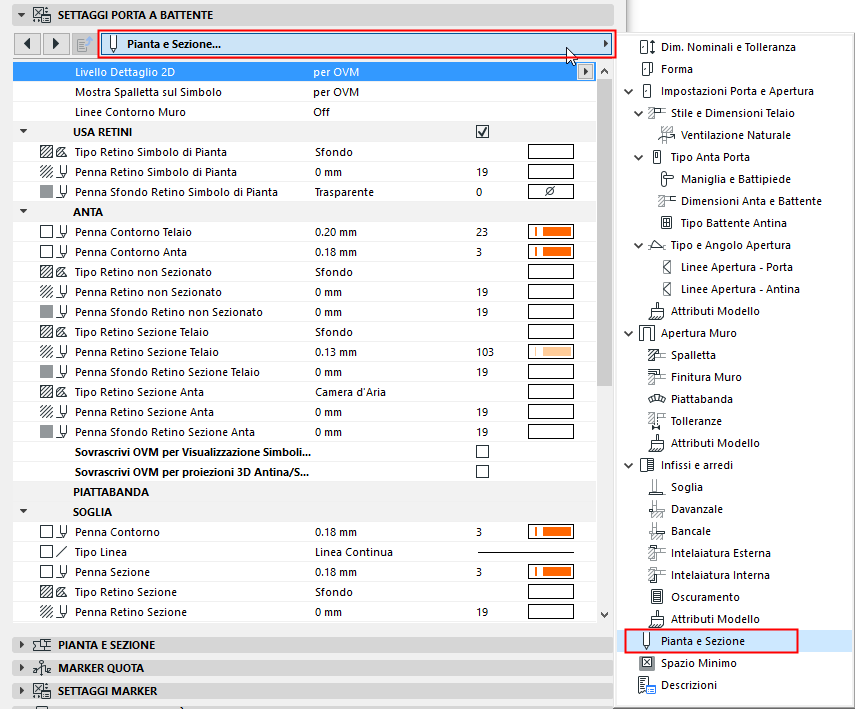This screenshot has height=709, width=855.
Task: Open pen color swatch for Penna Contorno Telaio
Action: [551, 232]
